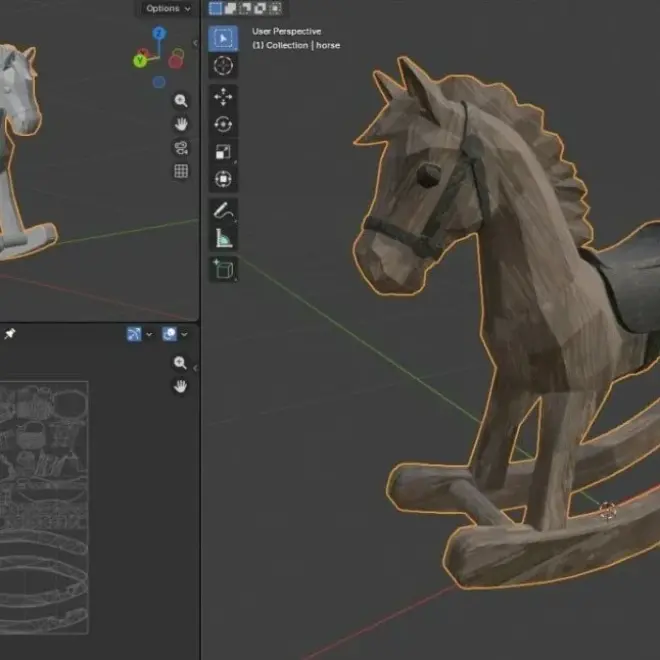Click the Subtract selection mode button
The image size is (660, 660).
[245, 8]
